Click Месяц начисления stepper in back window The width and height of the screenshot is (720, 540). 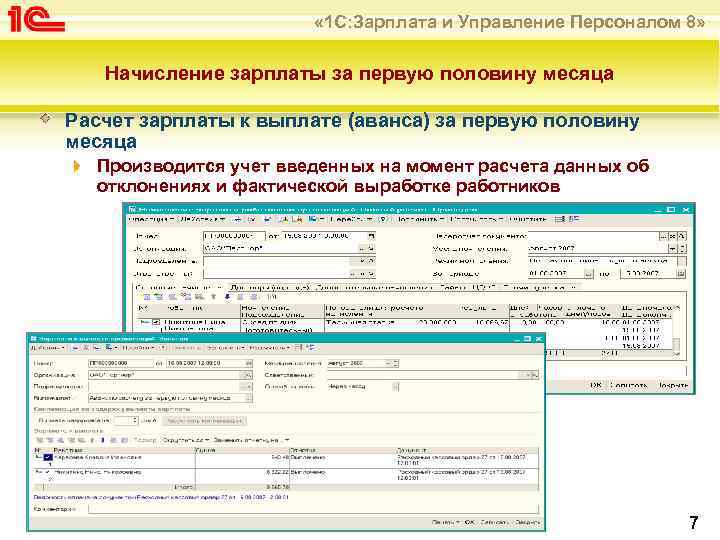(682, 248)
